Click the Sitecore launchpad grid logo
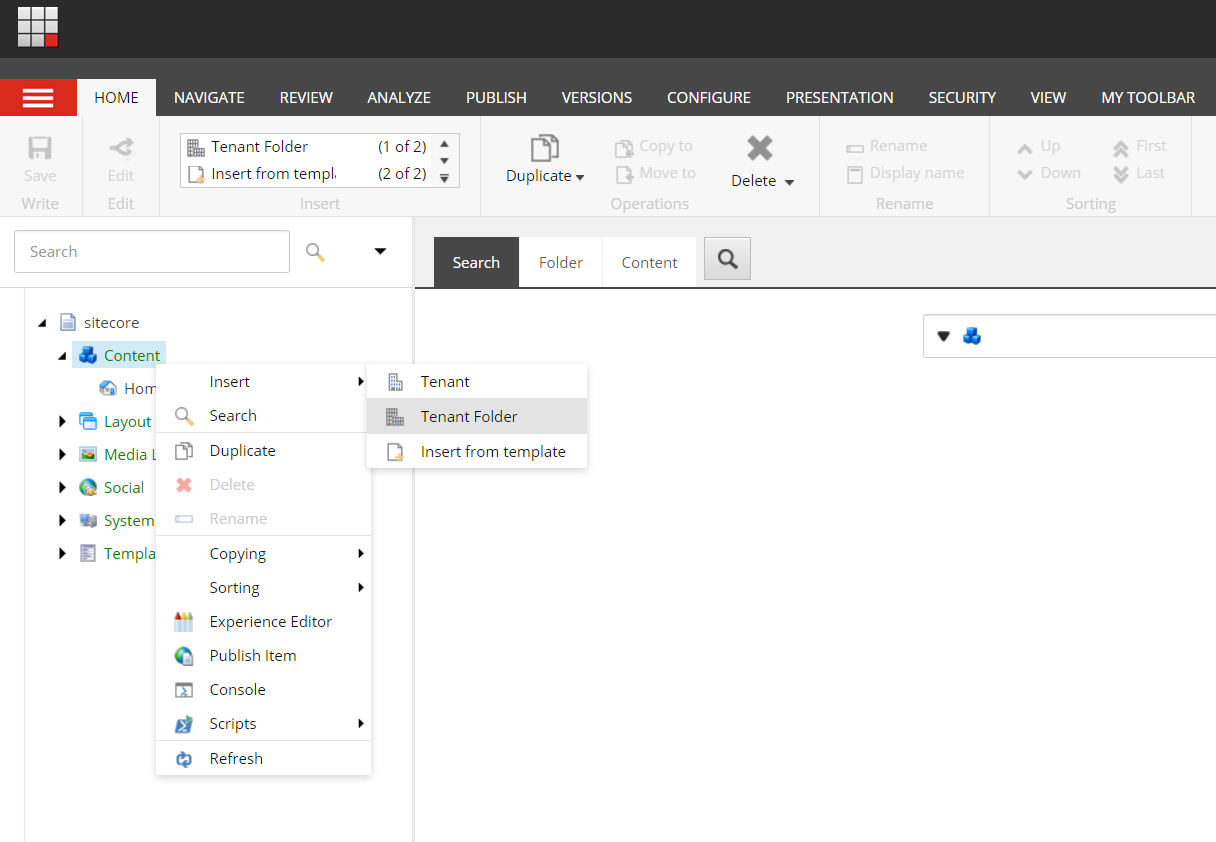 click(x=38, y=27)
